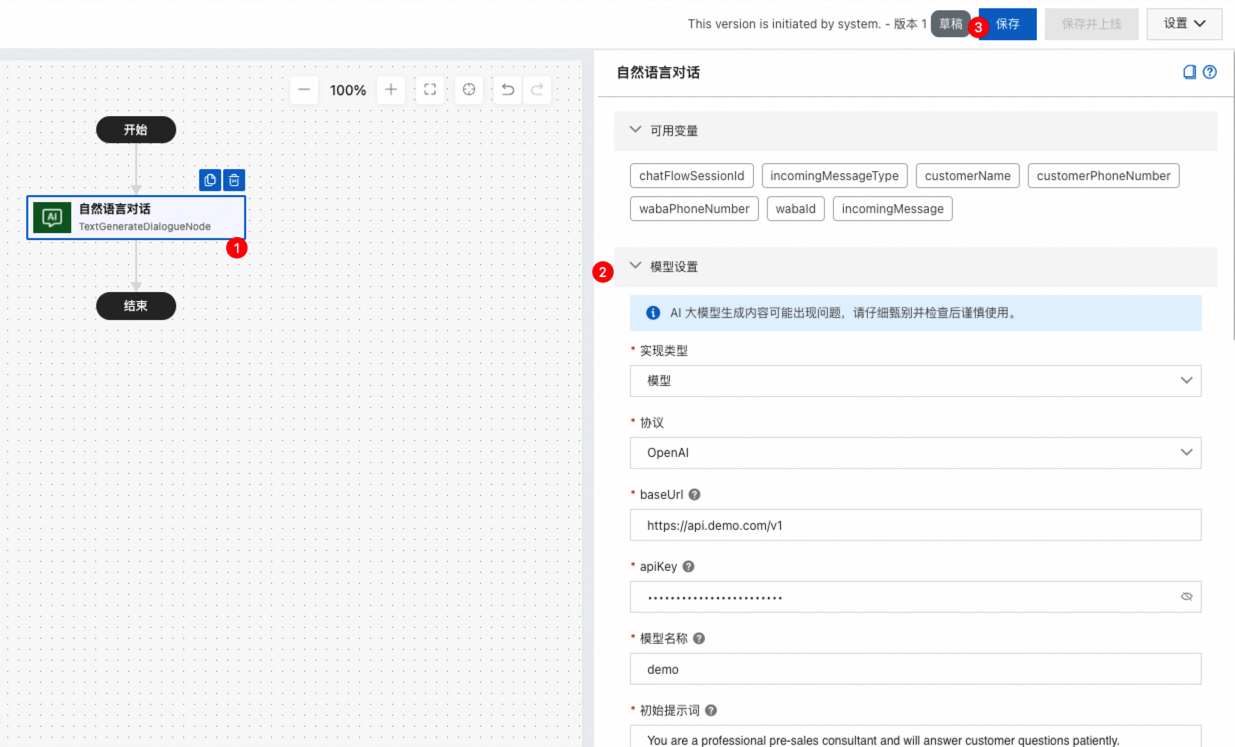Open the 实现类型 dropdown
This screenshot has height=747, width=1235.
(x=915, y=381)
